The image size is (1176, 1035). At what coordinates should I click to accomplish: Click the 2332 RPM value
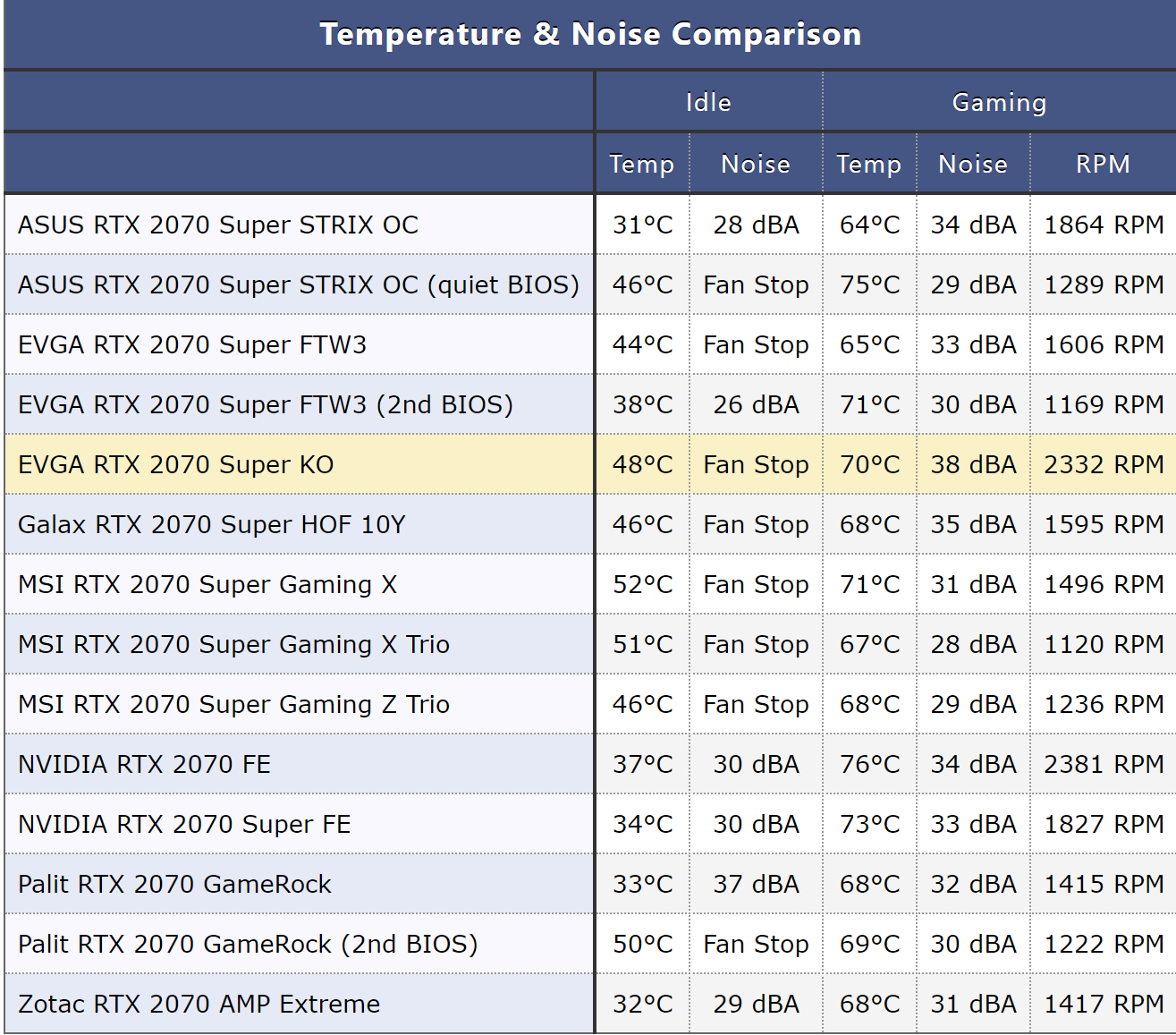[x=1104, y=464]
